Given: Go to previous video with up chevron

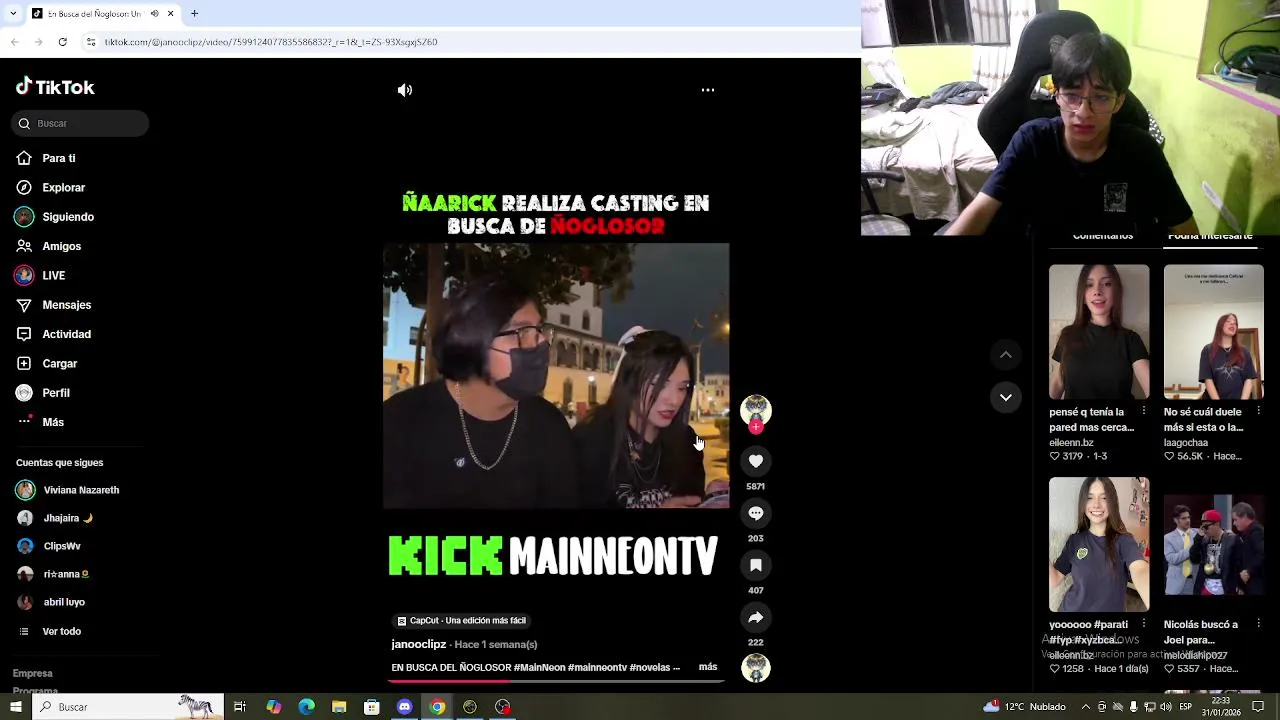Looking at the screenshot, I should point(1006,355).
